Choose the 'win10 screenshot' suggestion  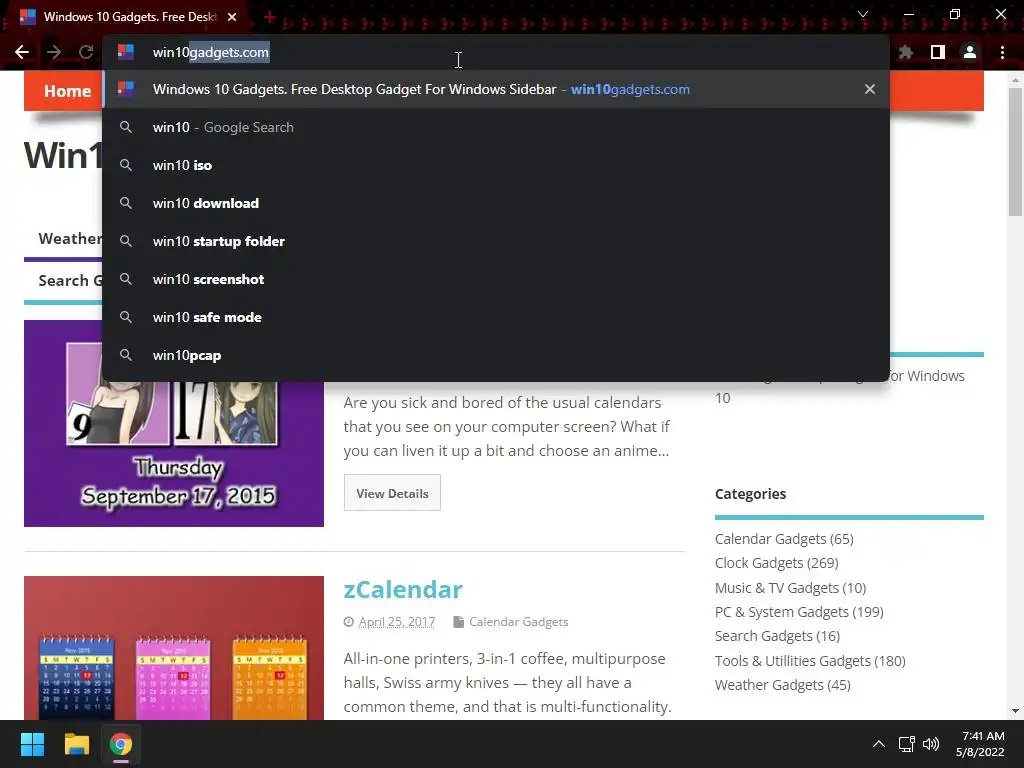(x=496, y=279)
